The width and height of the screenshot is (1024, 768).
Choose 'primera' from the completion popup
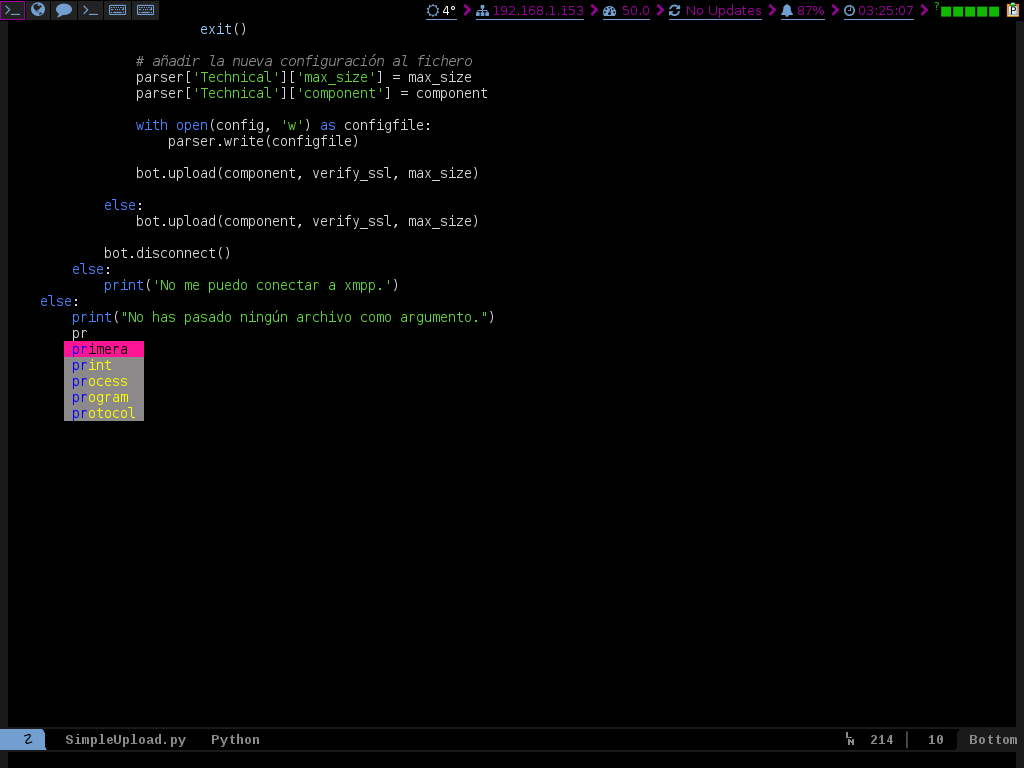tap(104, 349)
